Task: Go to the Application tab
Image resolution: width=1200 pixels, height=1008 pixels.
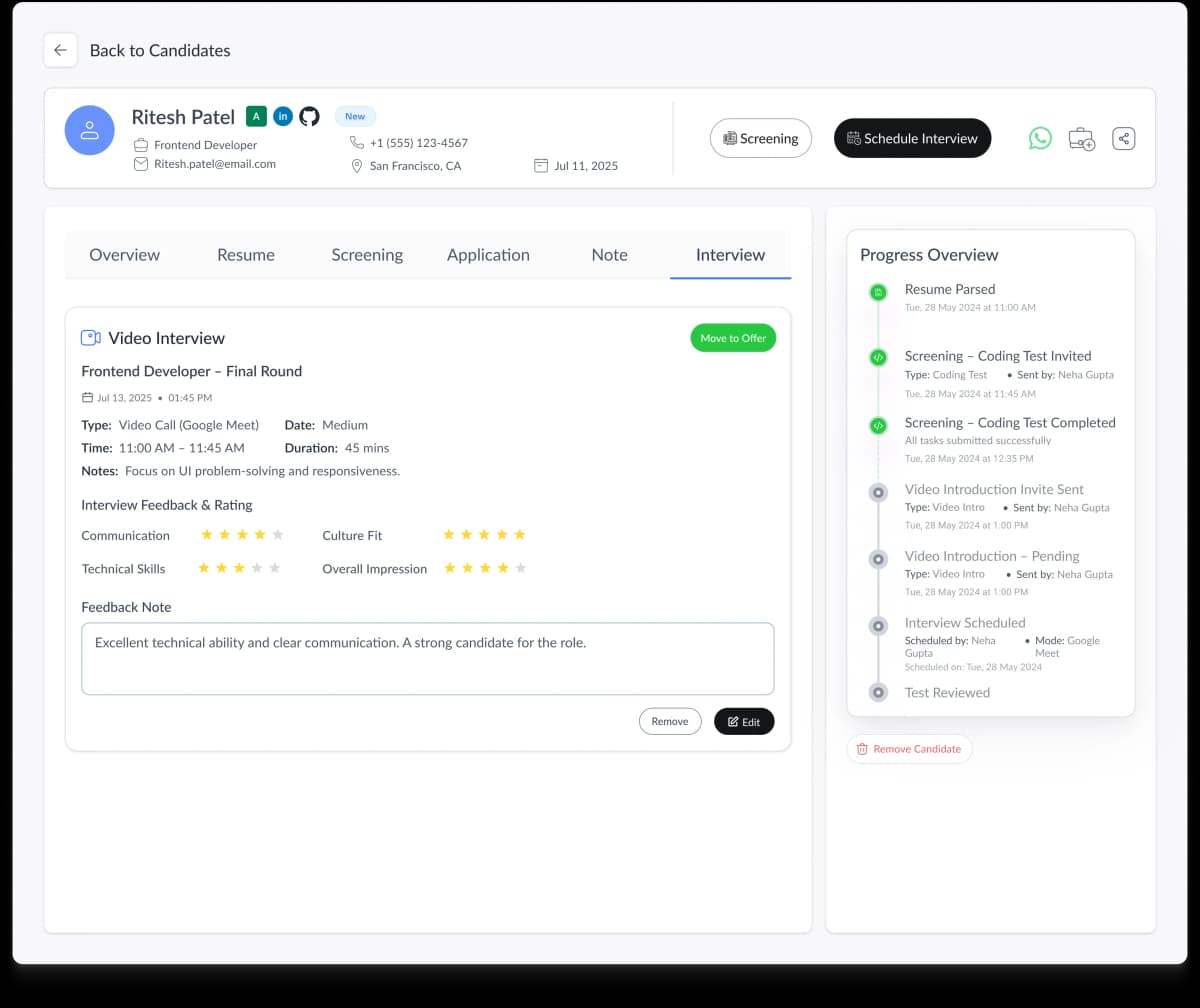Action: pyautogui.click(x=488, y=255)
